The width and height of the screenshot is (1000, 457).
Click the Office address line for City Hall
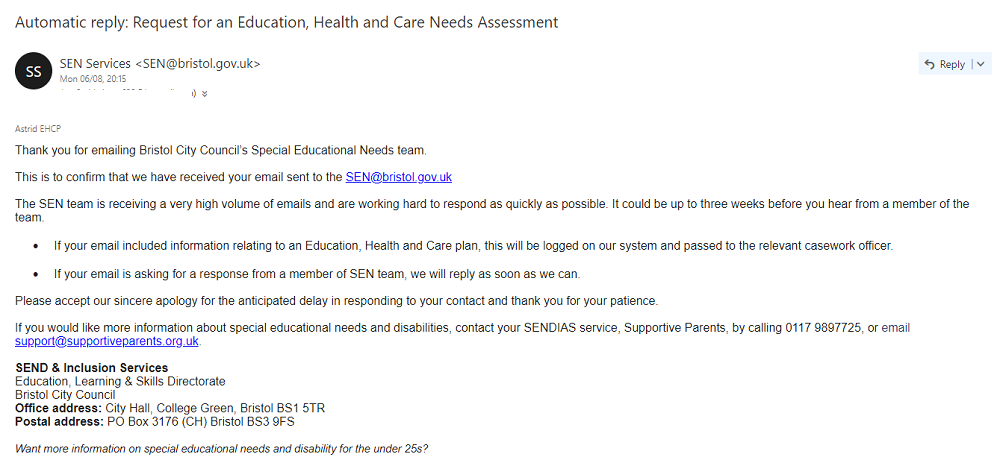pos(170,408)
